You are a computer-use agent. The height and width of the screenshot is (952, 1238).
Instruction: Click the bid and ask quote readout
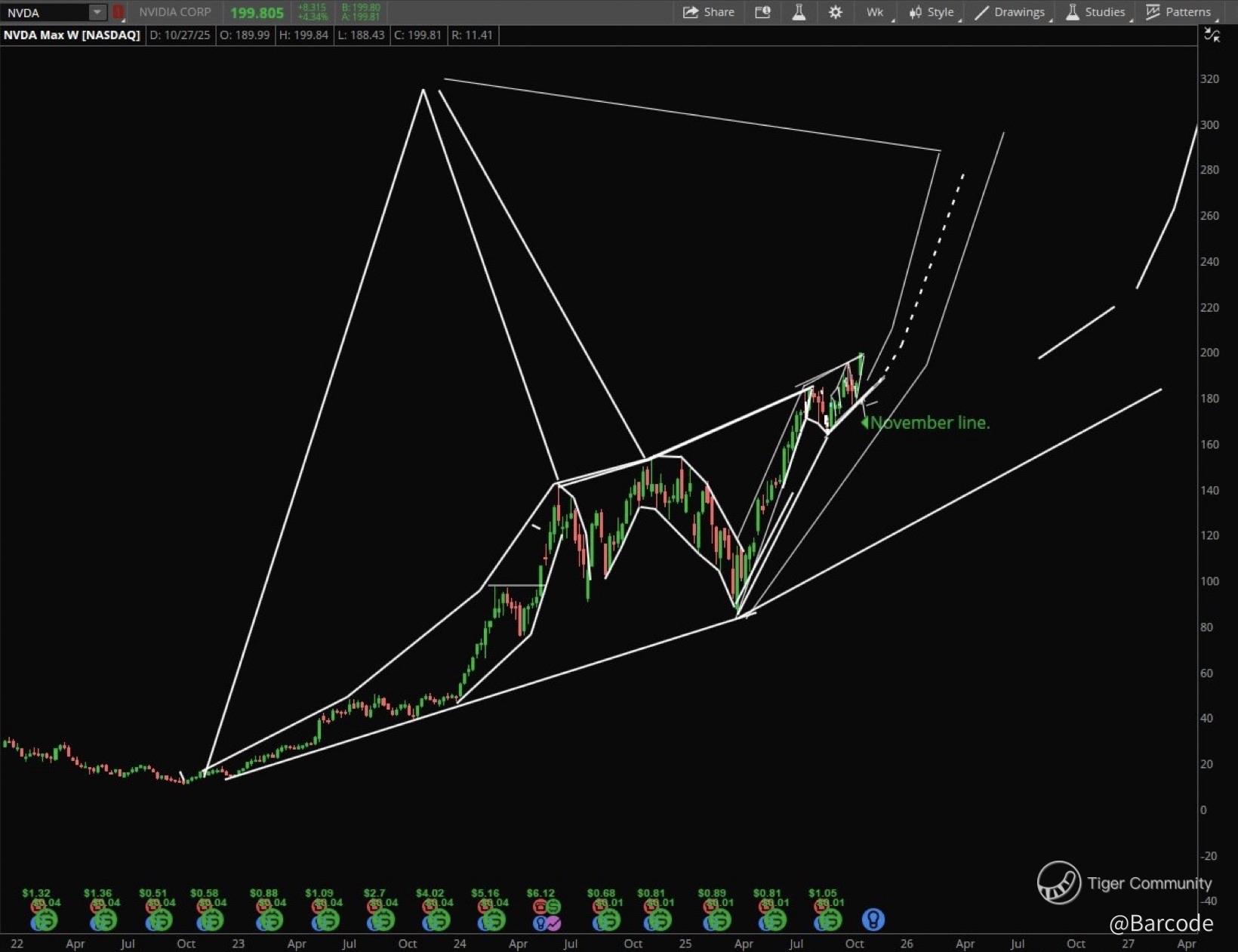[x=361, y=12]
